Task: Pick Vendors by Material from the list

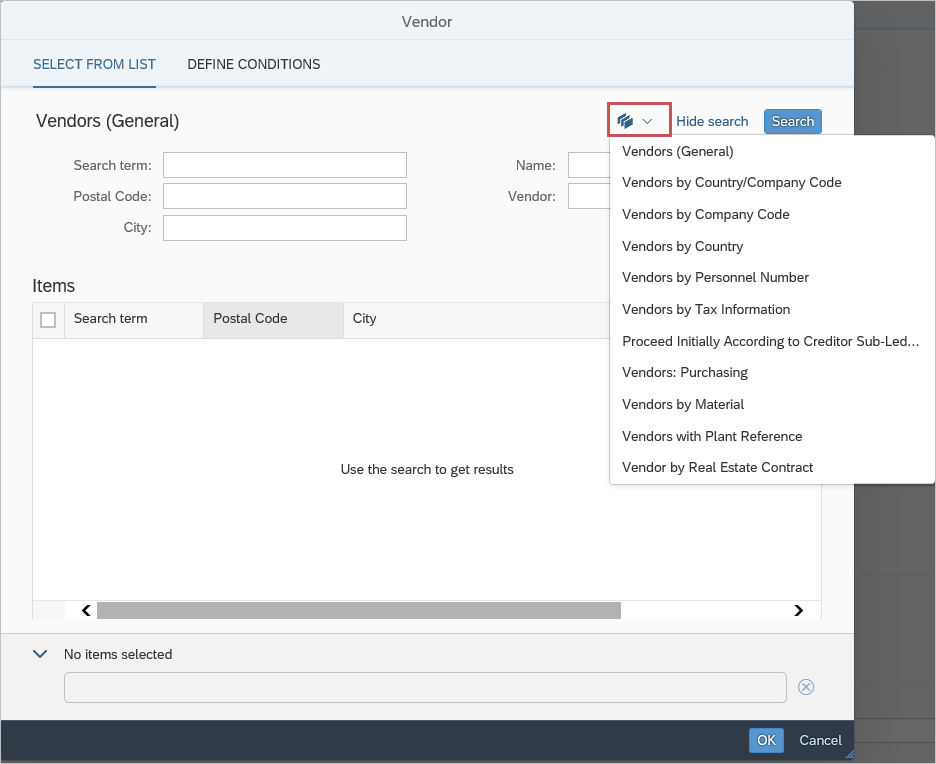Action: [x=683, y=404]
